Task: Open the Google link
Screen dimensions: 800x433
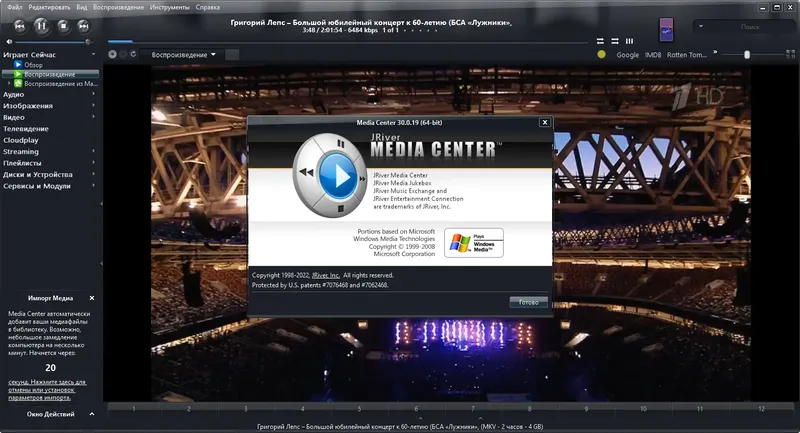Action: [627, 55]
